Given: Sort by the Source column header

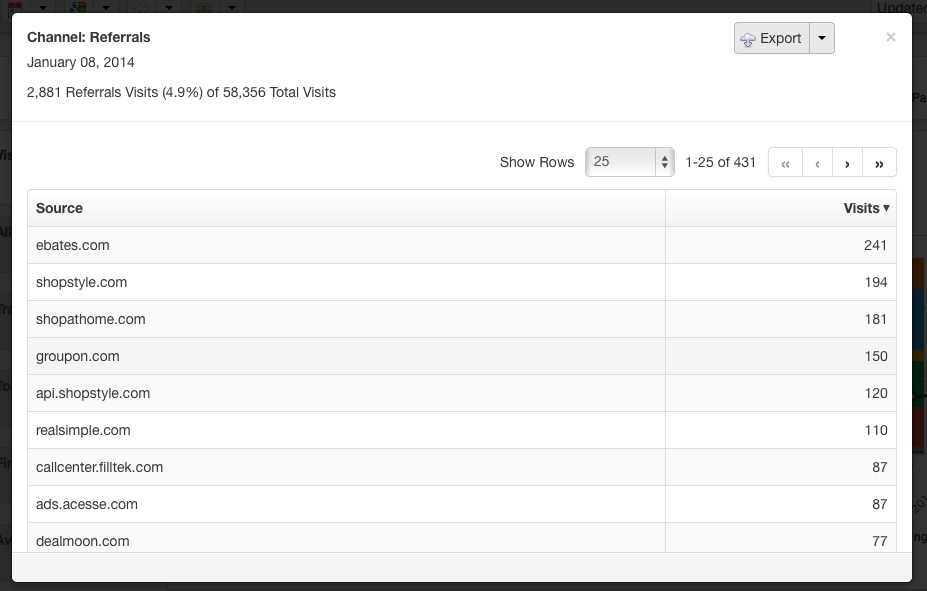Looking at the screenshot, I should (59, 208).
